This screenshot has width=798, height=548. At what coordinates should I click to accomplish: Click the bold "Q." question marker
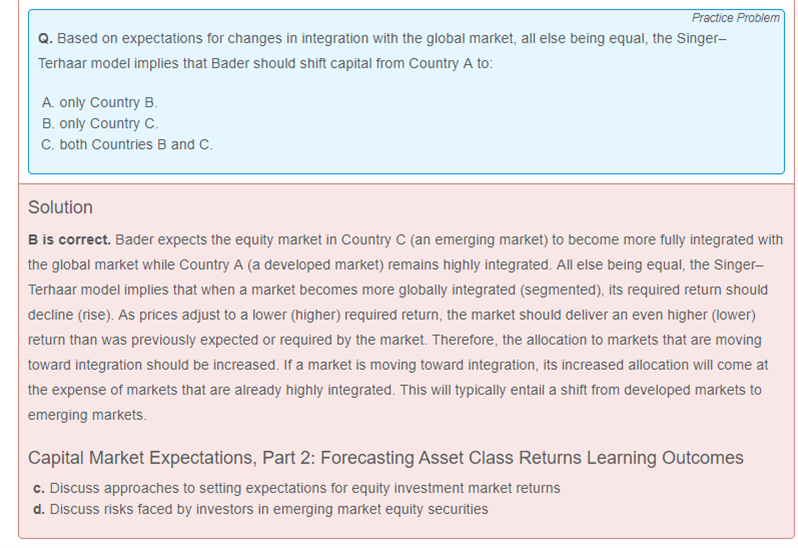coord(45,38)
